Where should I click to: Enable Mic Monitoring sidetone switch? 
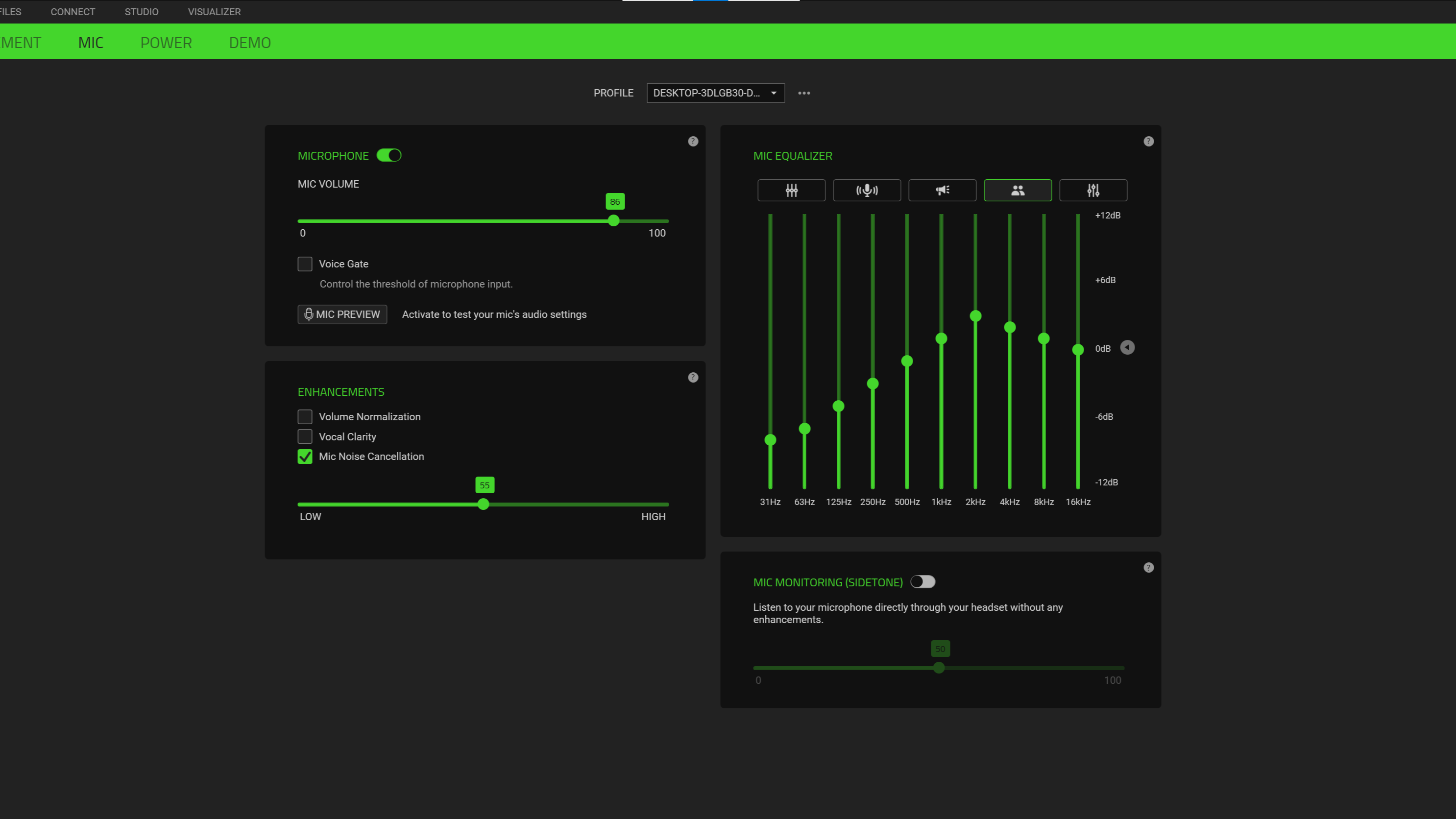point(922,582)
